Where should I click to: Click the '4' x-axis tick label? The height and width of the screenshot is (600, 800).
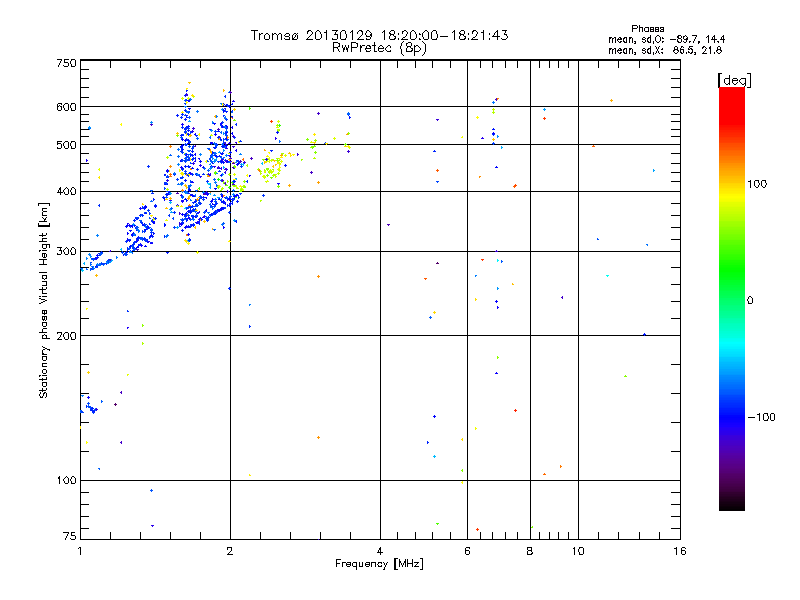(380, 551)
